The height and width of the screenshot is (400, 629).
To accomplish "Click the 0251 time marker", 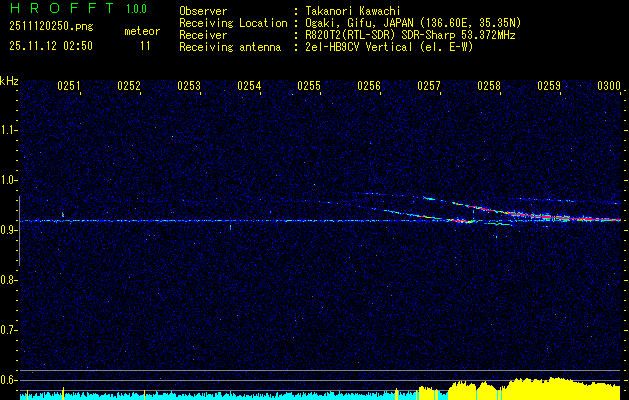I will click(x=69, y=87).
